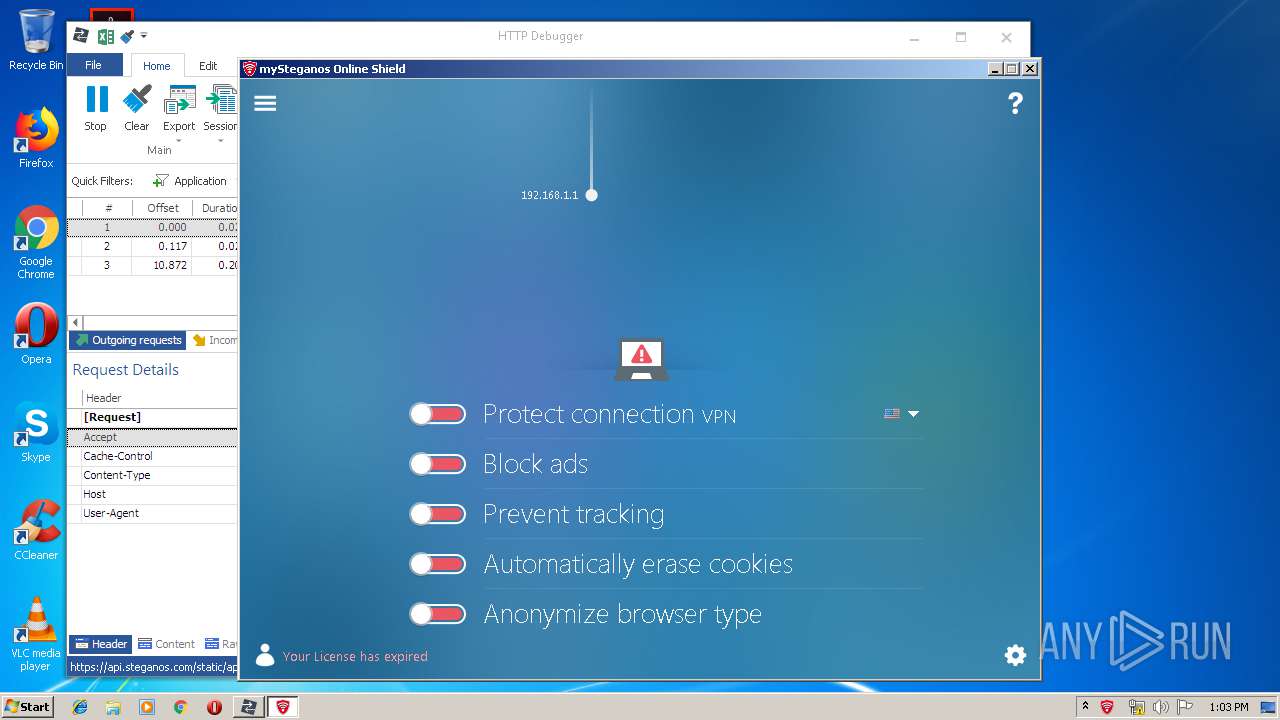Switch to the Header bottom tab
1280x720 pixels.
click(x=100, y=644)
